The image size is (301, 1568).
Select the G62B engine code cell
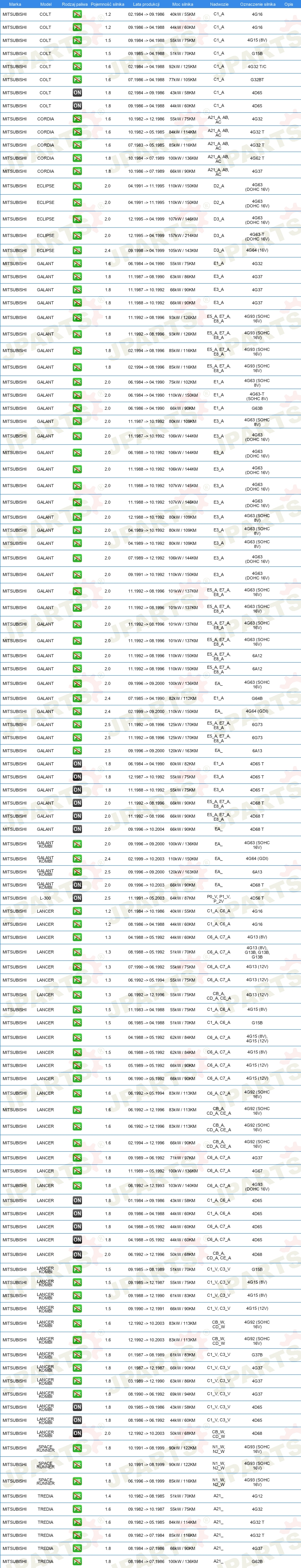[257, 1561]
